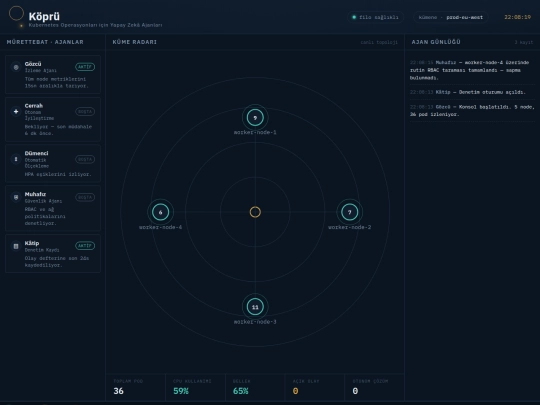
Task: Click the Otonom Çözüm value 0
Action: coord(355,391)
